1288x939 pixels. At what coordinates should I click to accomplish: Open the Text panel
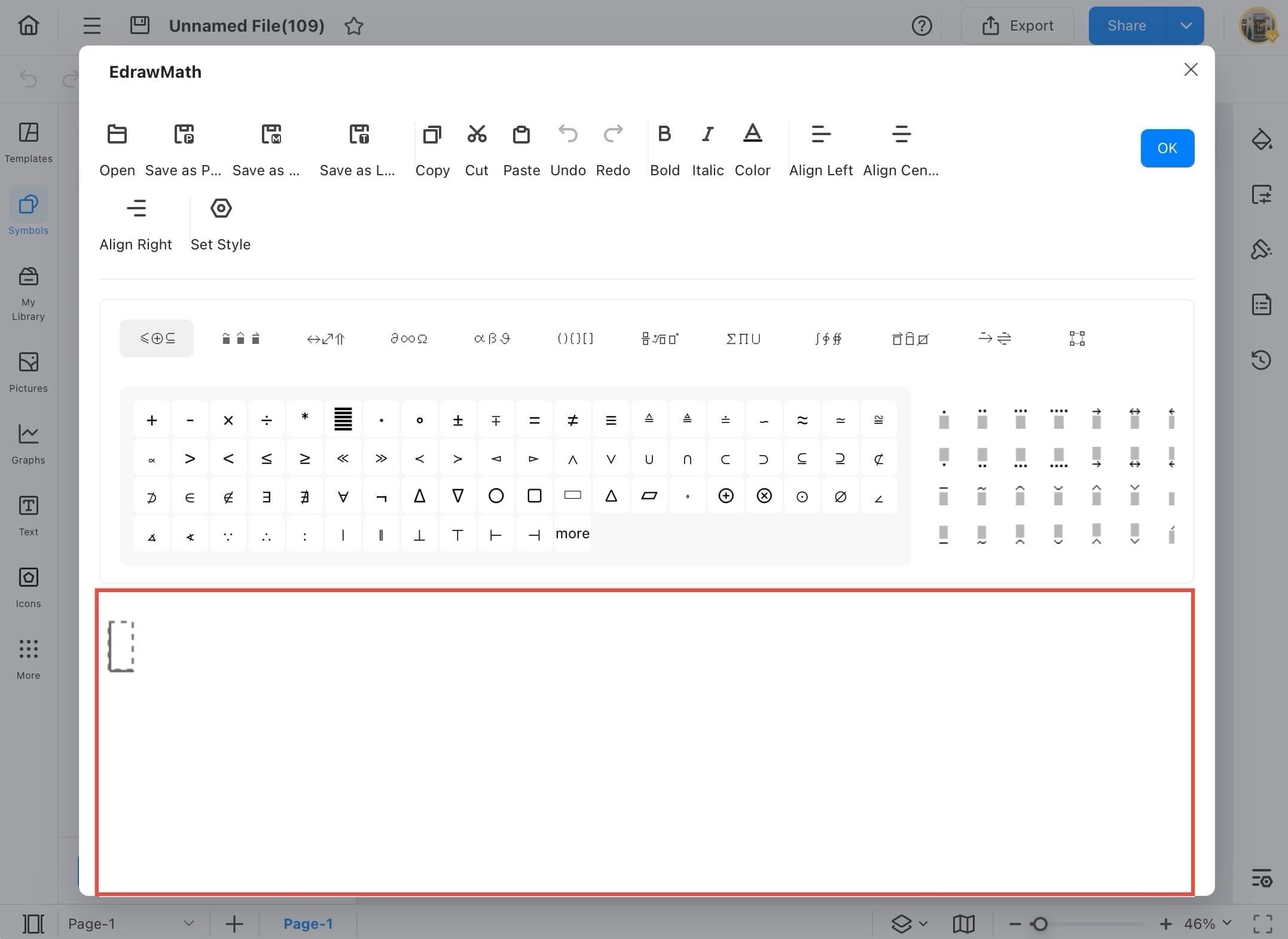[28, 514]
